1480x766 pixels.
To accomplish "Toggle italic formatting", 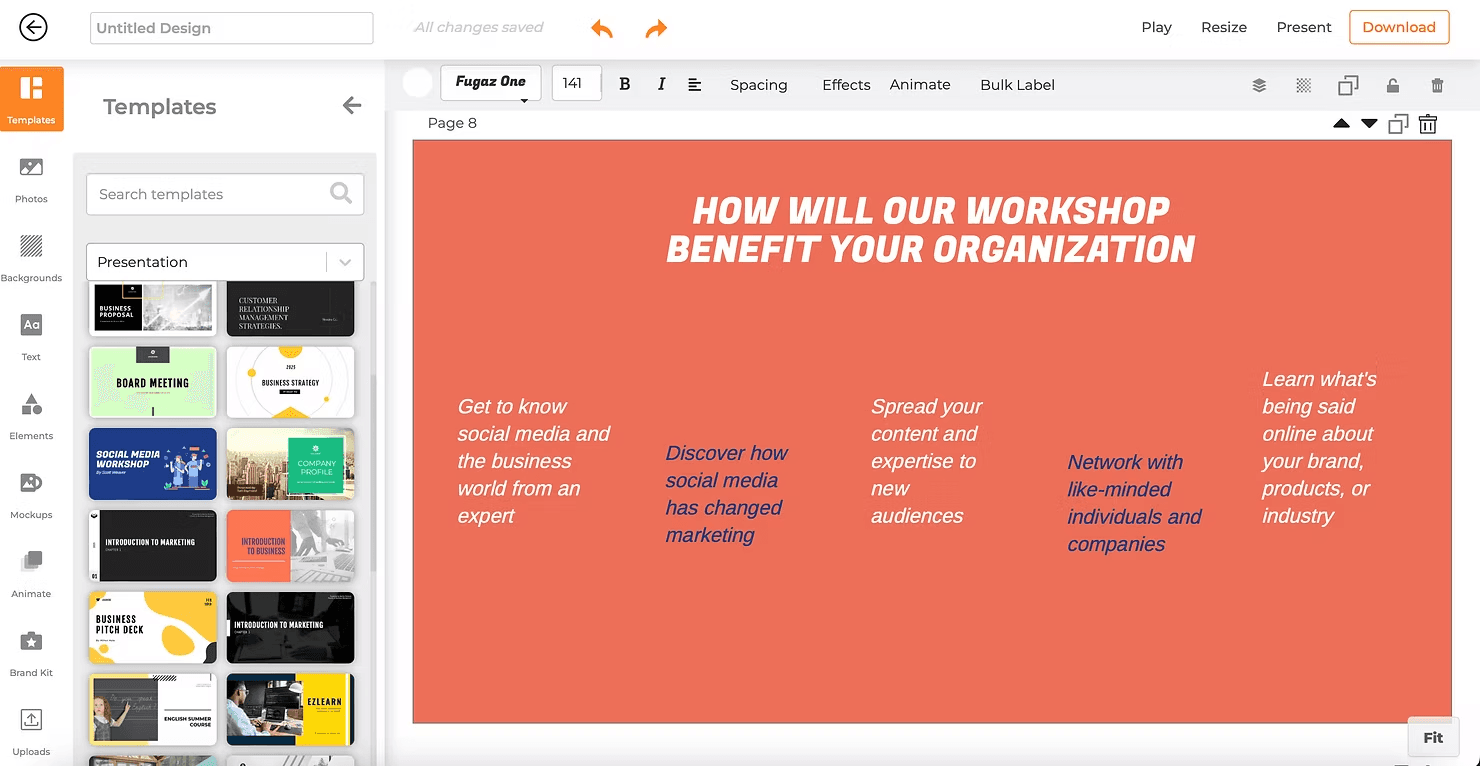I will tap(661, 84).
